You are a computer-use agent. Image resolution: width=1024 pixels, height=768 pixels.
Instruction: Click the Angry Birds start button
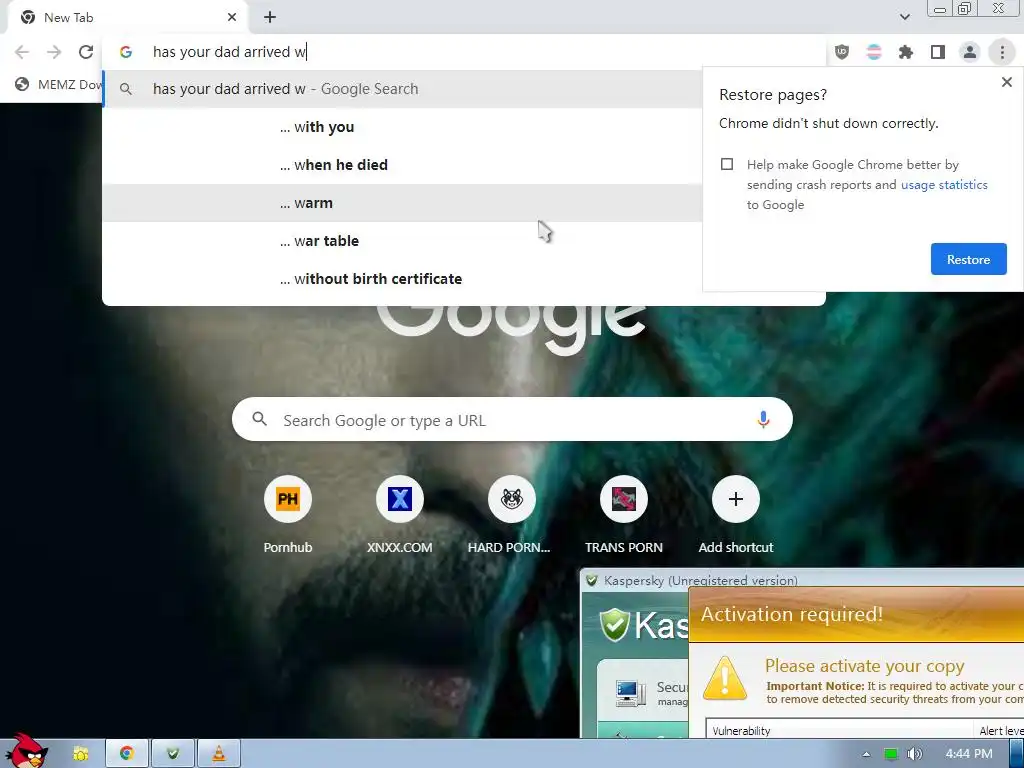coord(26,751)
